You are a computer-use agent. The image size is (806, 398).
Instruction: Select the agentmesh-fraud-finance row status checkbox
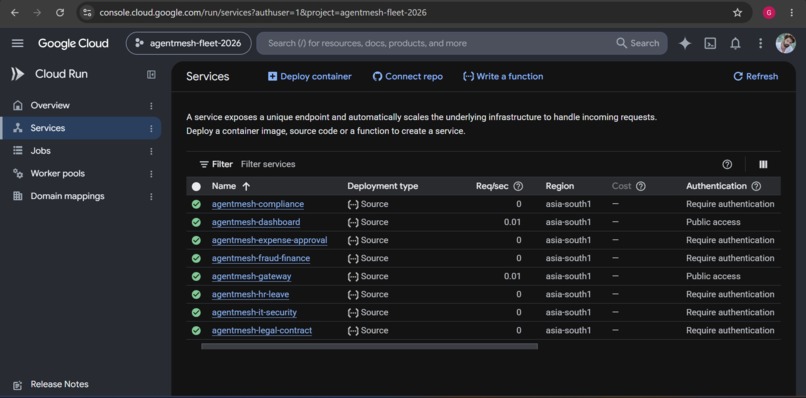click(x=196, y=258)
